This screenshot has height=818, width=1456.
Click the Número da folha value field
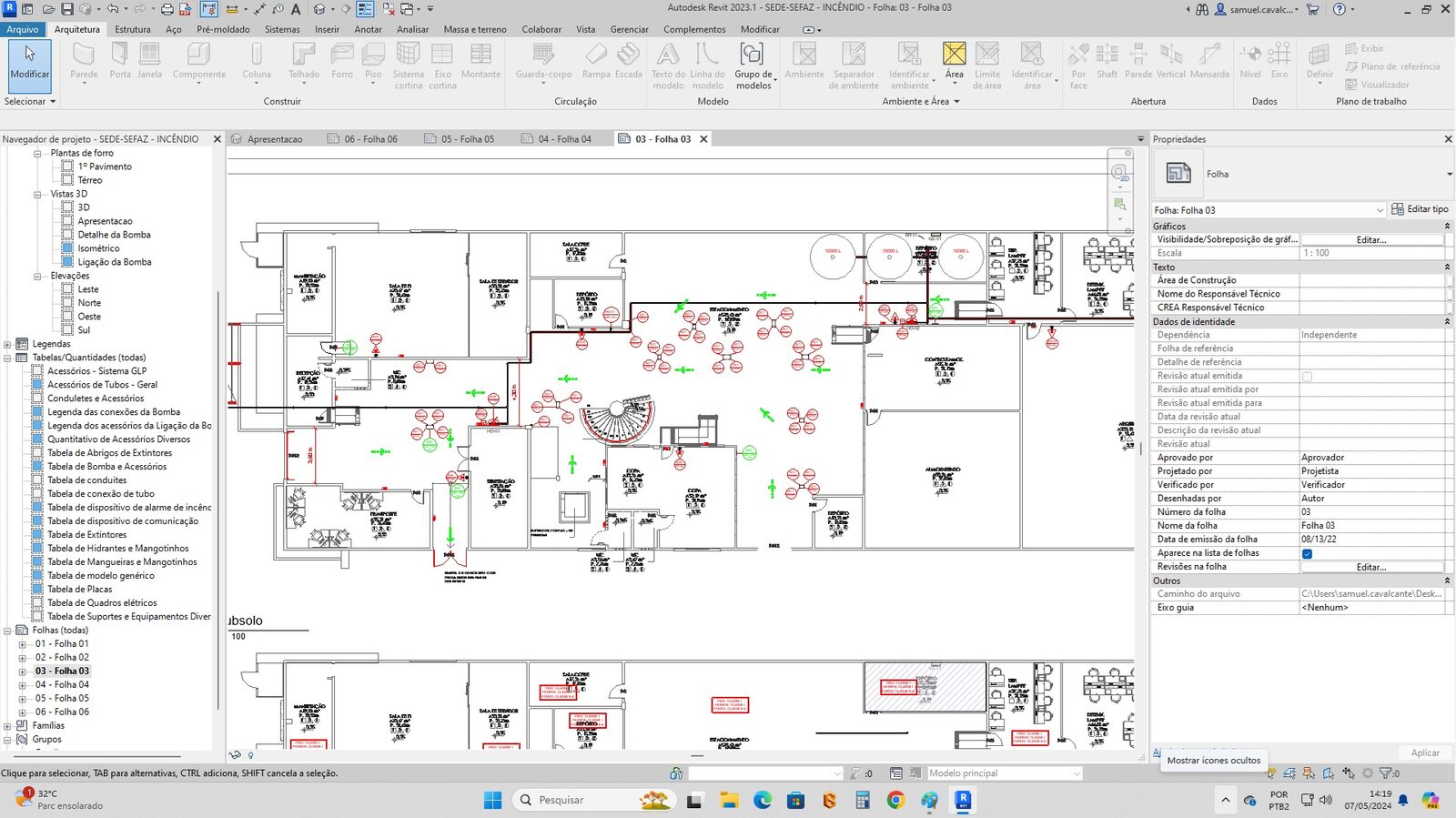point(1371,512)
